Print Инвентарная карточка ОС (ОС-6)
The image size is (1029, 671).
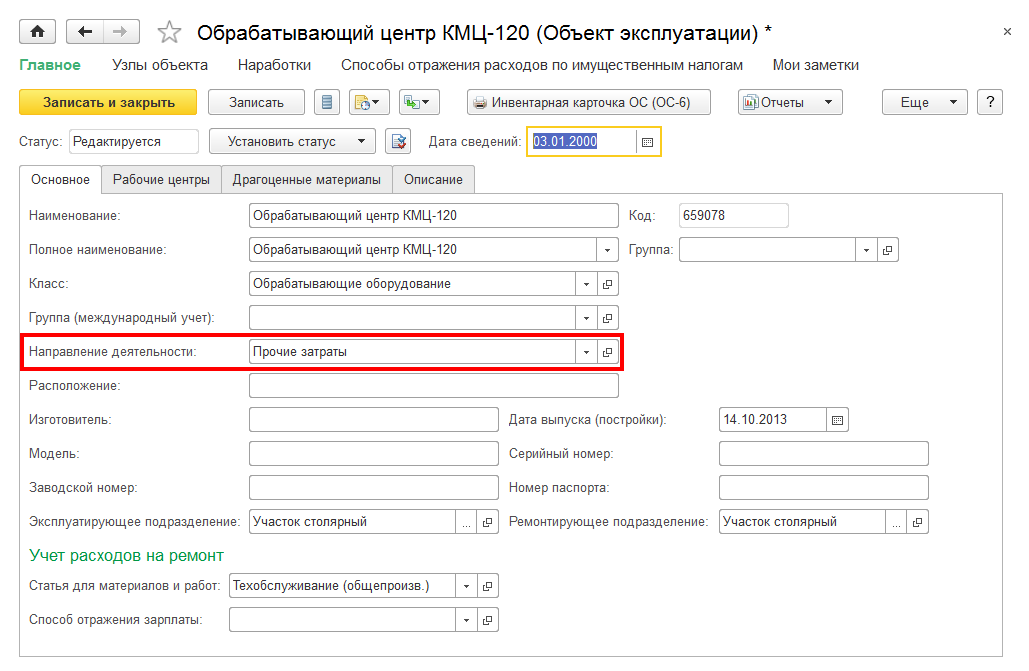tap(589, 102)
